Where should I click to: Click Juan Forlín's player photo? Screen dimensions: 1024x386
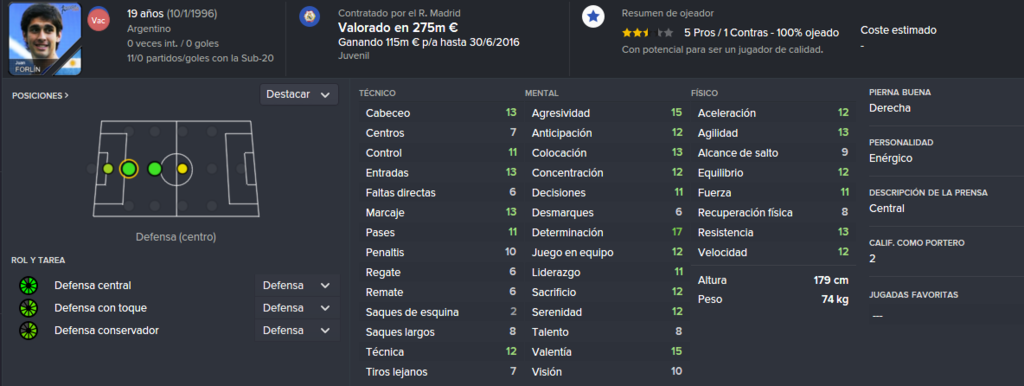pos(45,39)
